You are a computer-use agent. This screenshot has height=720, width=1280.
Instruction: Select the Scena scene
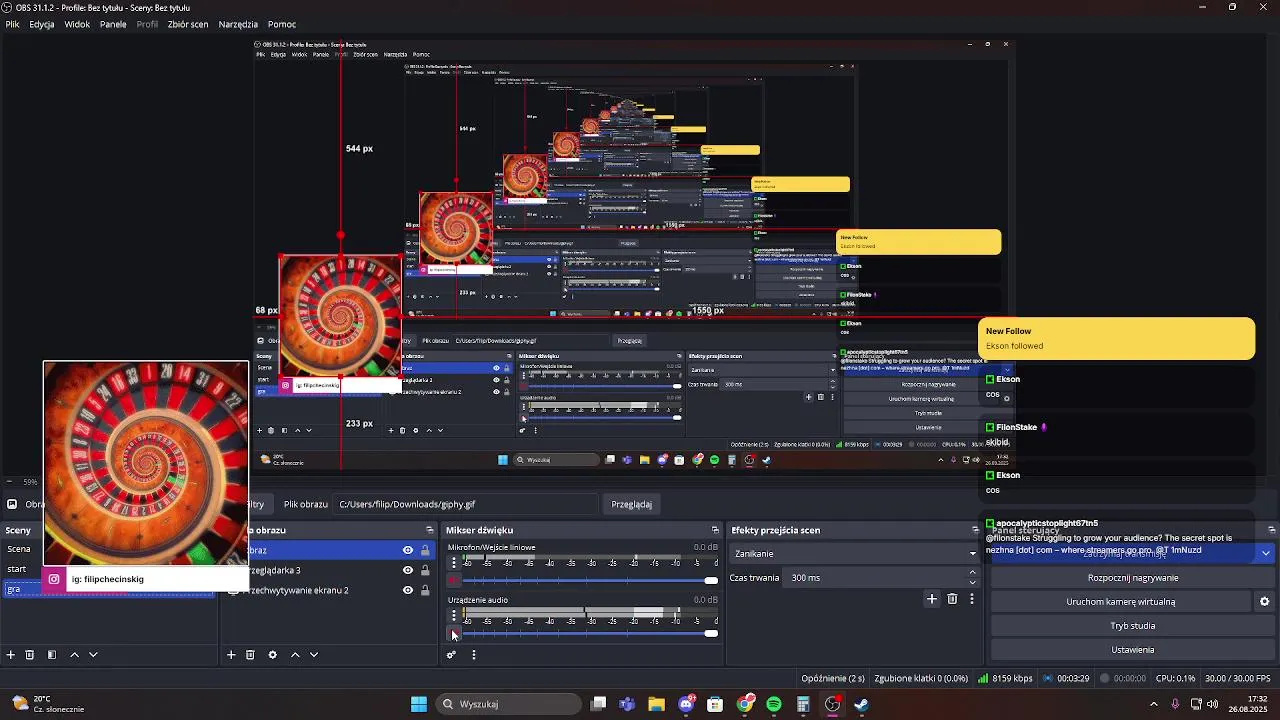point(20,549)
